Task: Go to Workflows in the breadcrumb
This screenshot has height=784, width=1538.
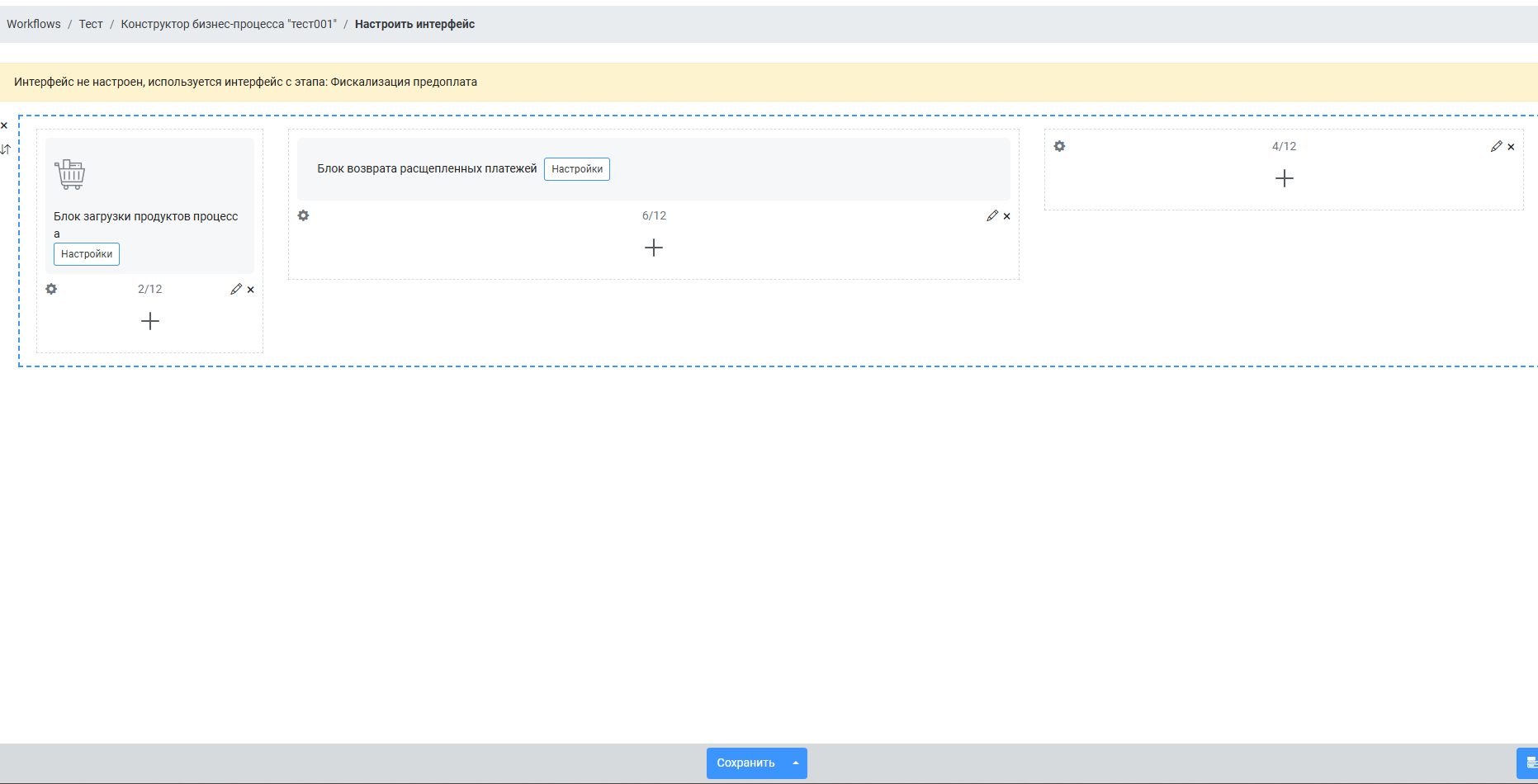Action: [34, 24]
